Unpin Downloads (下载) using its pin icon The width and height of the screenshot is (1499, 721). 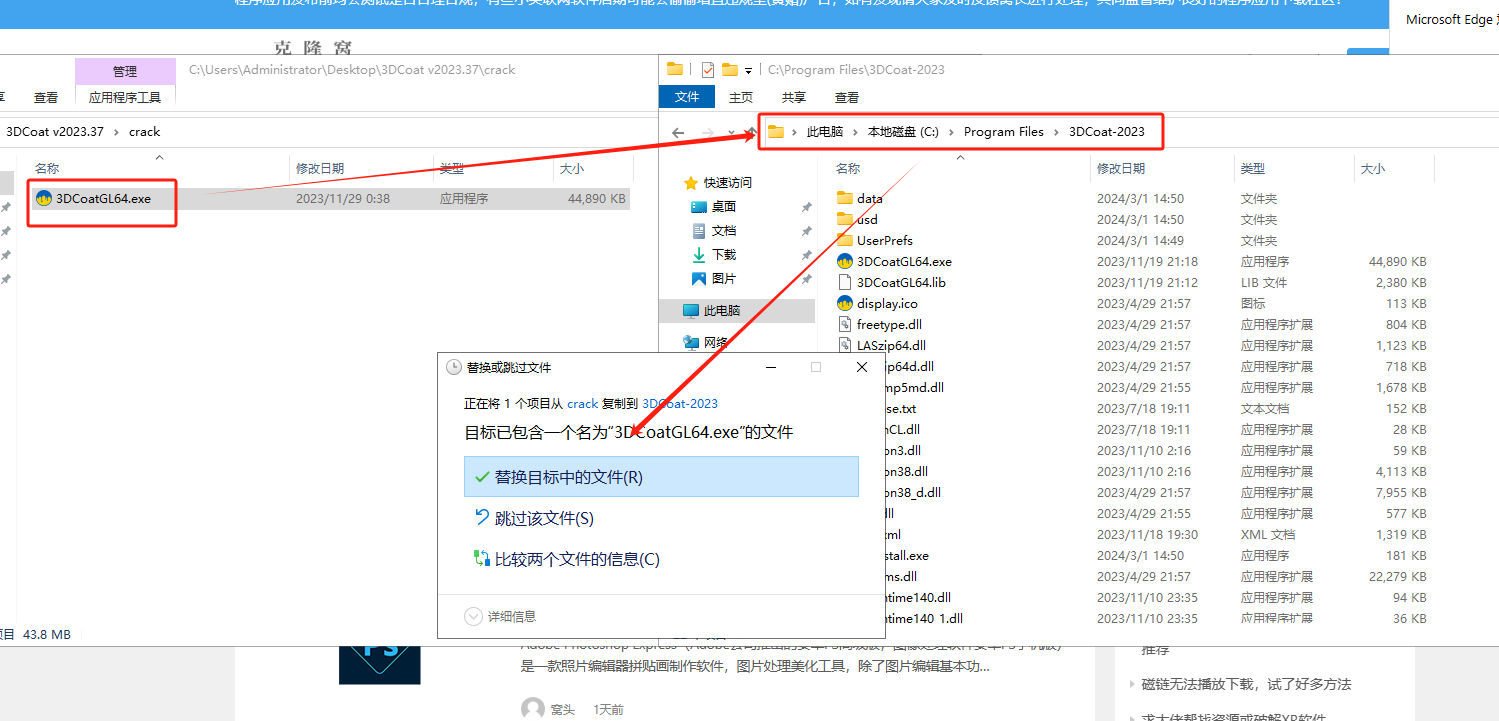tap(806, 255)
